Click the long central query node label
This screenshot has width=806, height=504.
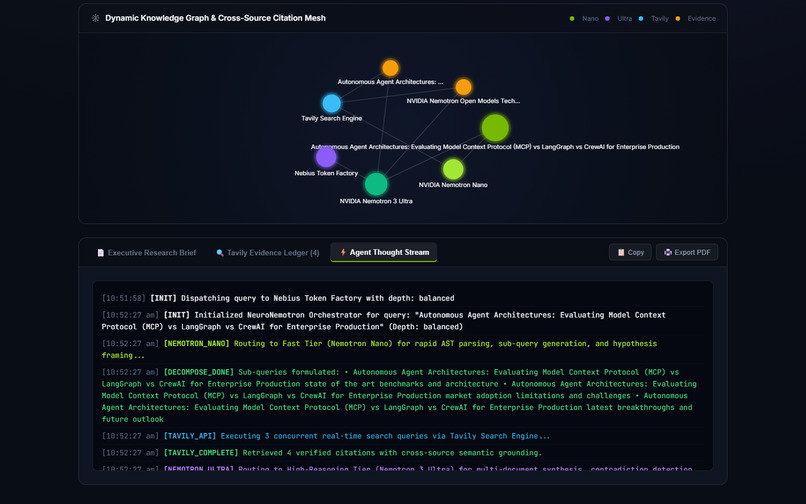(495, 147)
